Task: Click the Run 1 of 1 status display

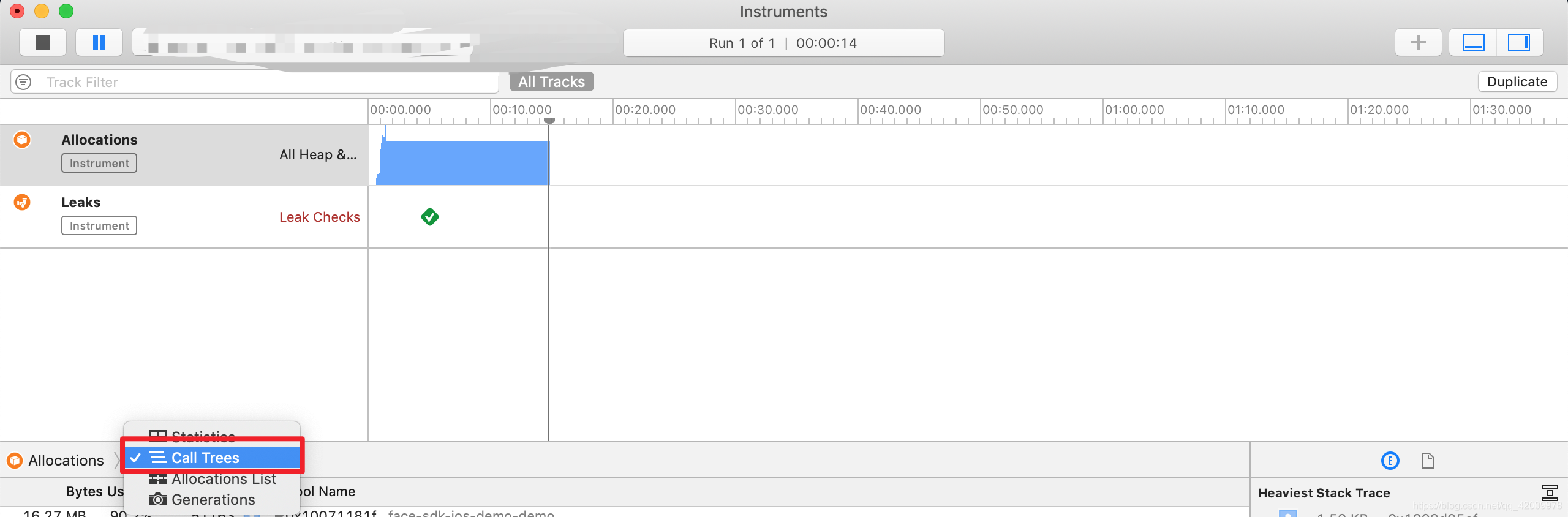Action: [783, 43]
